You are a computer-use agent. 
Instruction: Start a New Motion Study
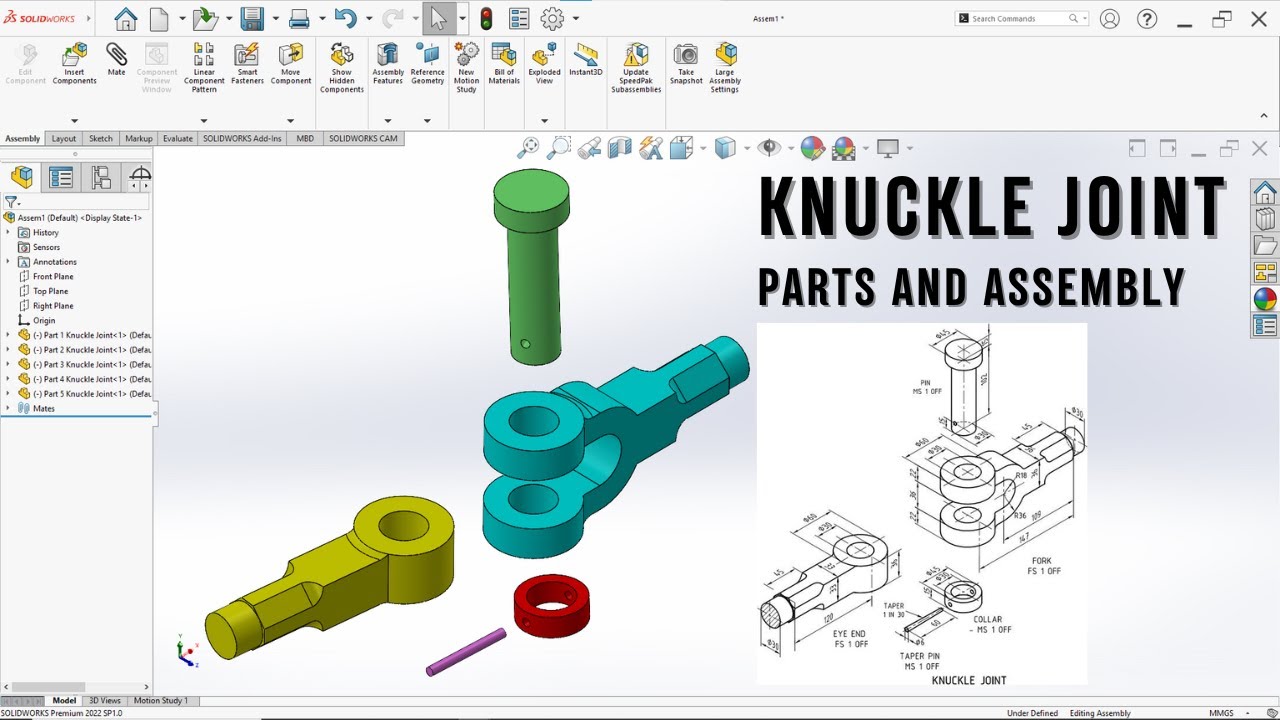click(x=466, y=68)
